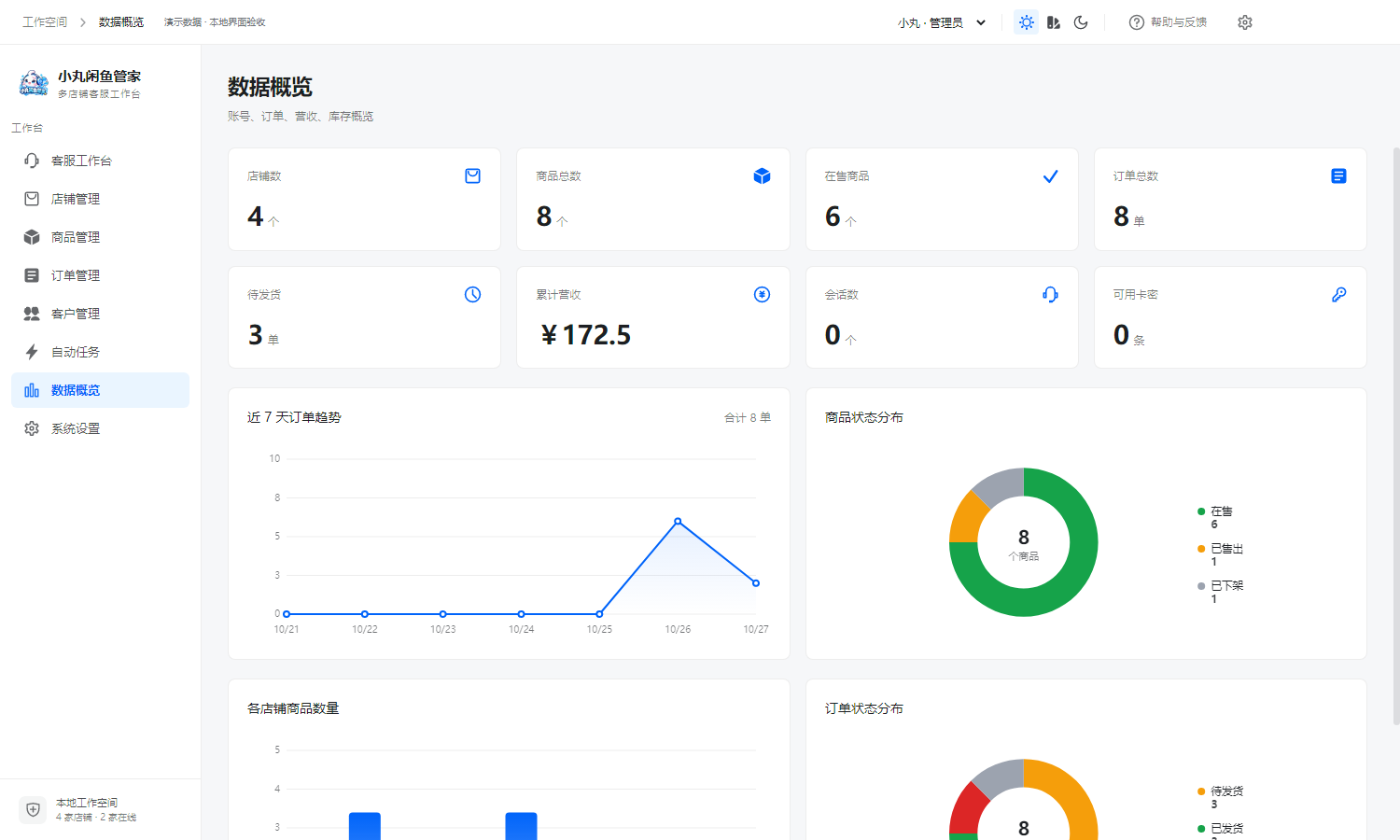Open 商品管理 in sidebar
Image resolution: width=1400 pixels, height=840 pixels.
[x=100, y=237]
